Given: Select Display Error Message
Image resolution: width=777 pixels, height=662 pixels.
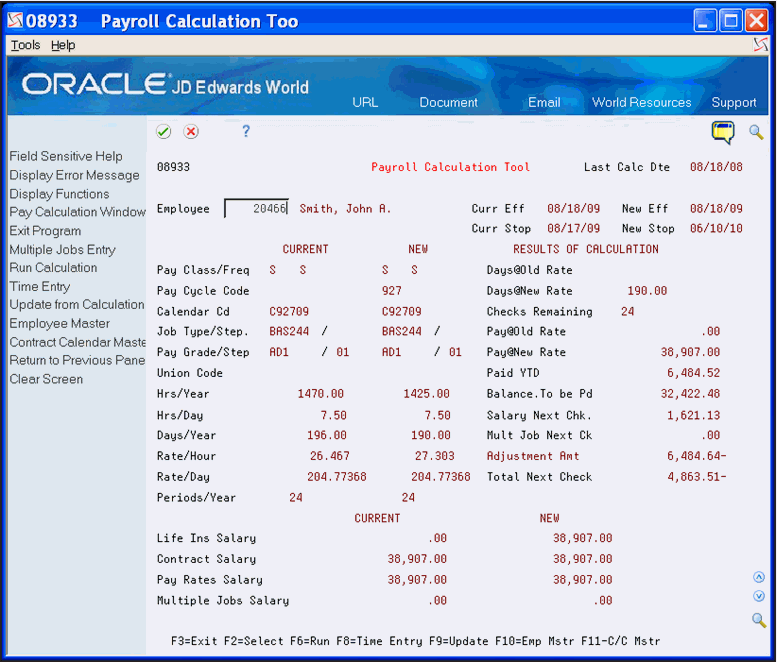Looking at the screenshot, I should [x=74, y=175].
